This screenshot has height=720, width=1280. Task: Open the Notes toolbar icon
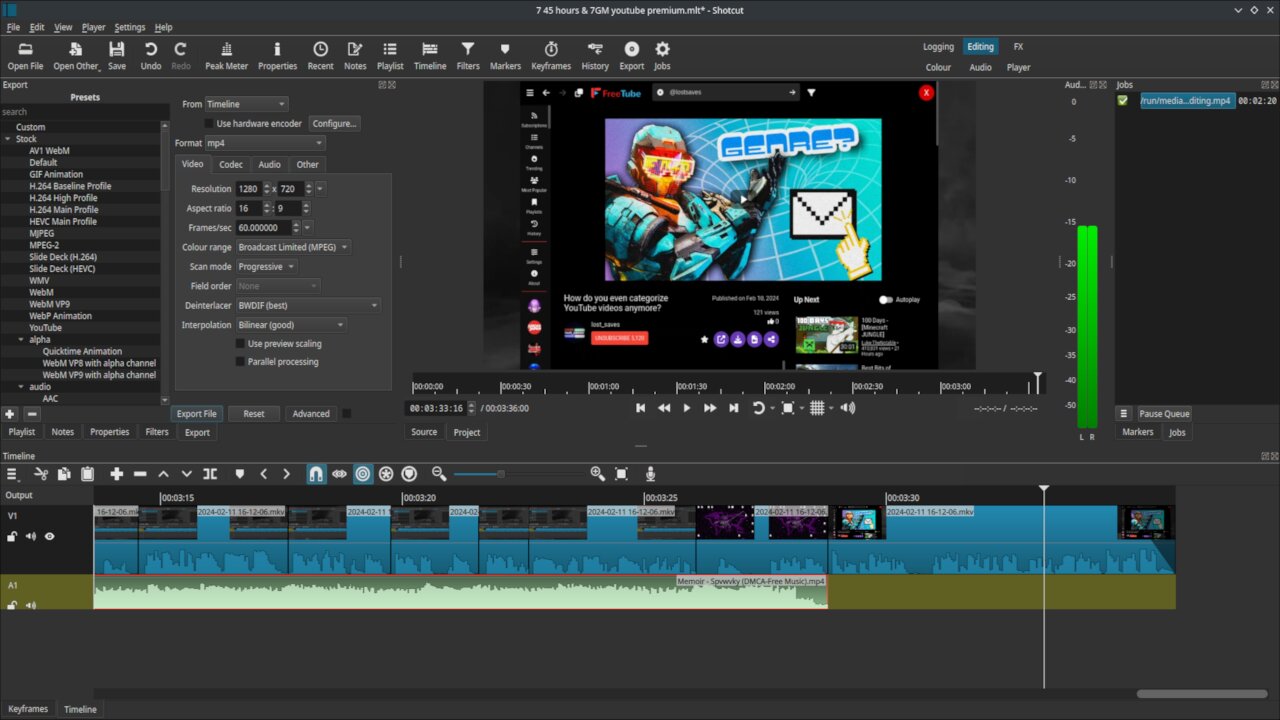tap(355, 56)
